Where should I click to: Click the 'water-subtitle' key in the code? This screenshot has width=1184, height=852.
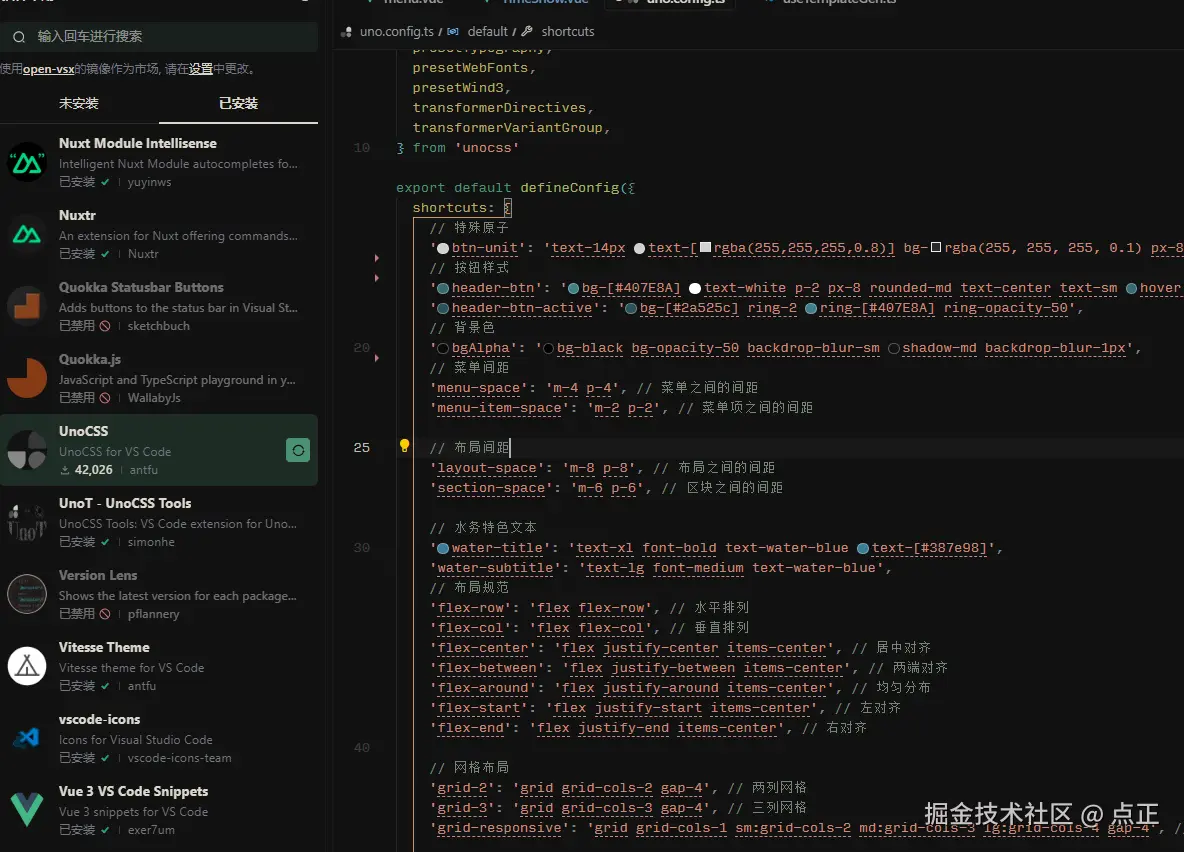(495, 568)
